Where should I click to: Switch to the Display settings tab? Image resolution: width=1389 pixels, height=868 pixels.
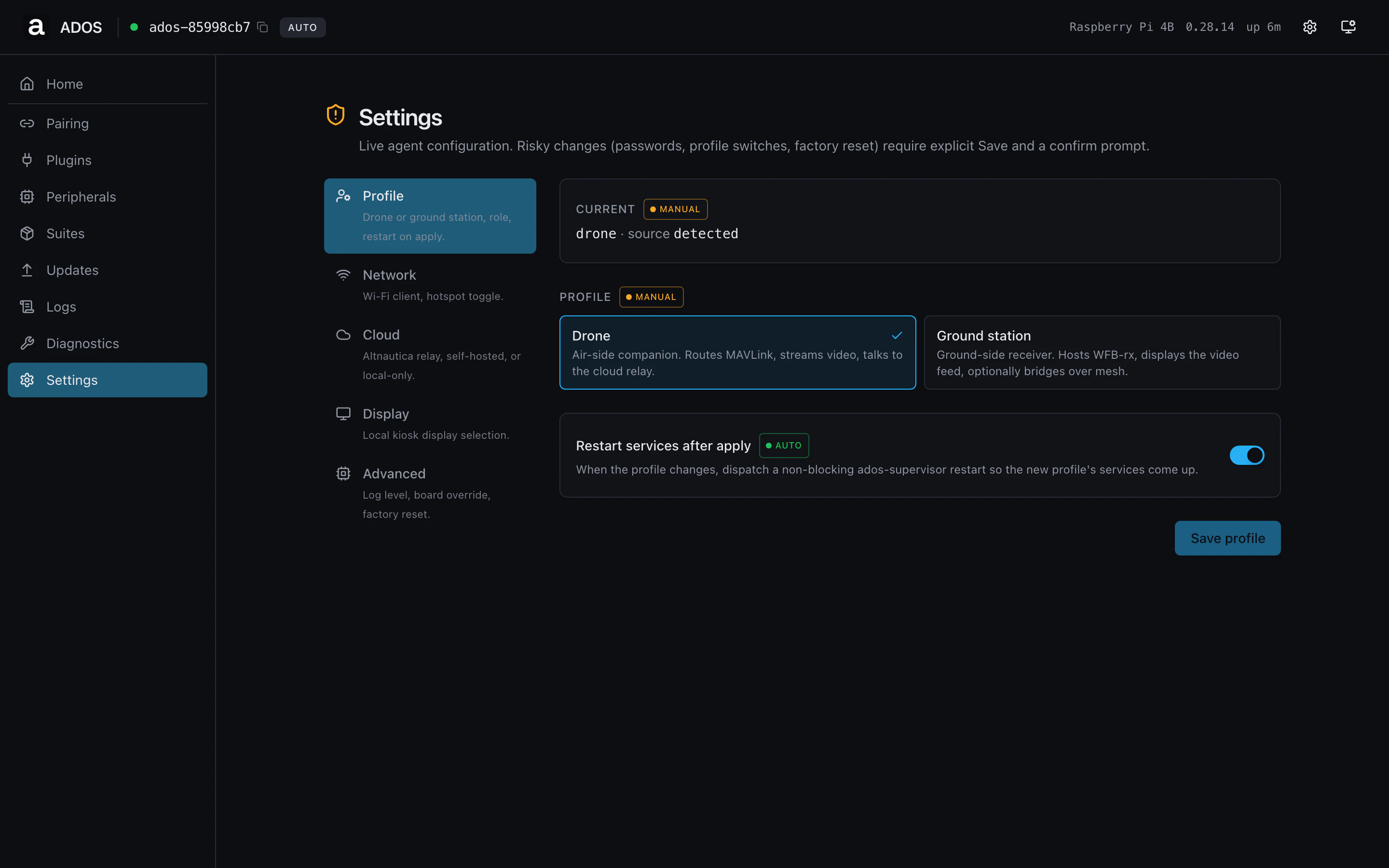430,424
